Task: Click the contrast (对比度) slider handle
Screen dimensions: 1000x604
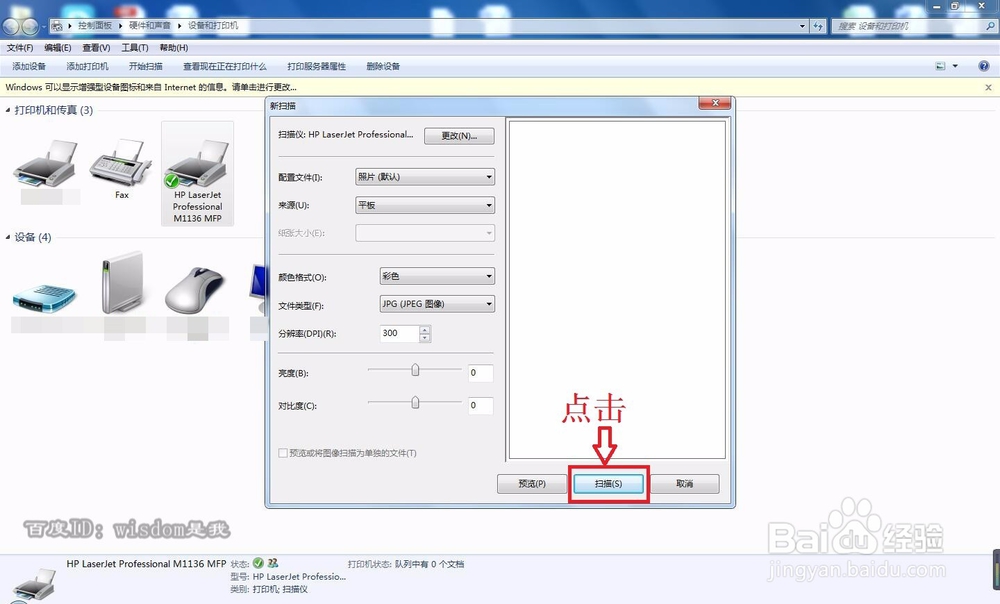Action: [415, 402]
